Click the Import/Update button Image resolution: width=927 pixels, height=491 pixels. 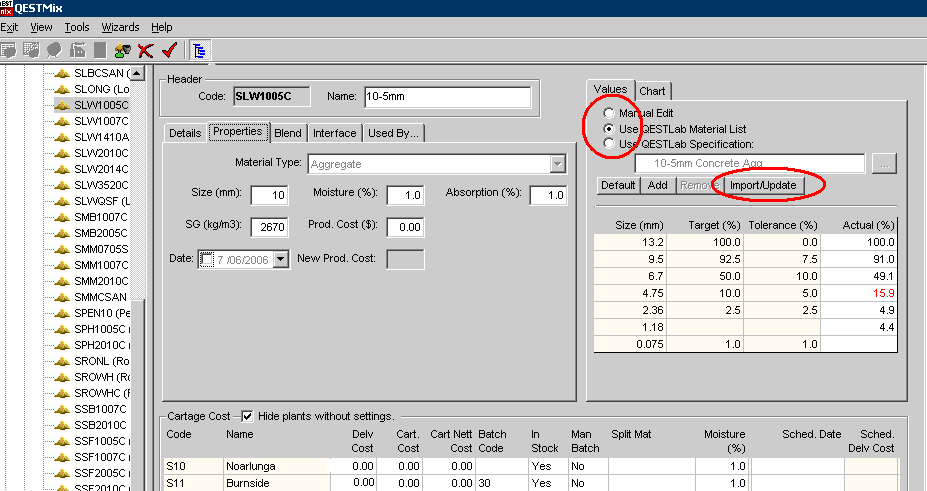point(762,185)
